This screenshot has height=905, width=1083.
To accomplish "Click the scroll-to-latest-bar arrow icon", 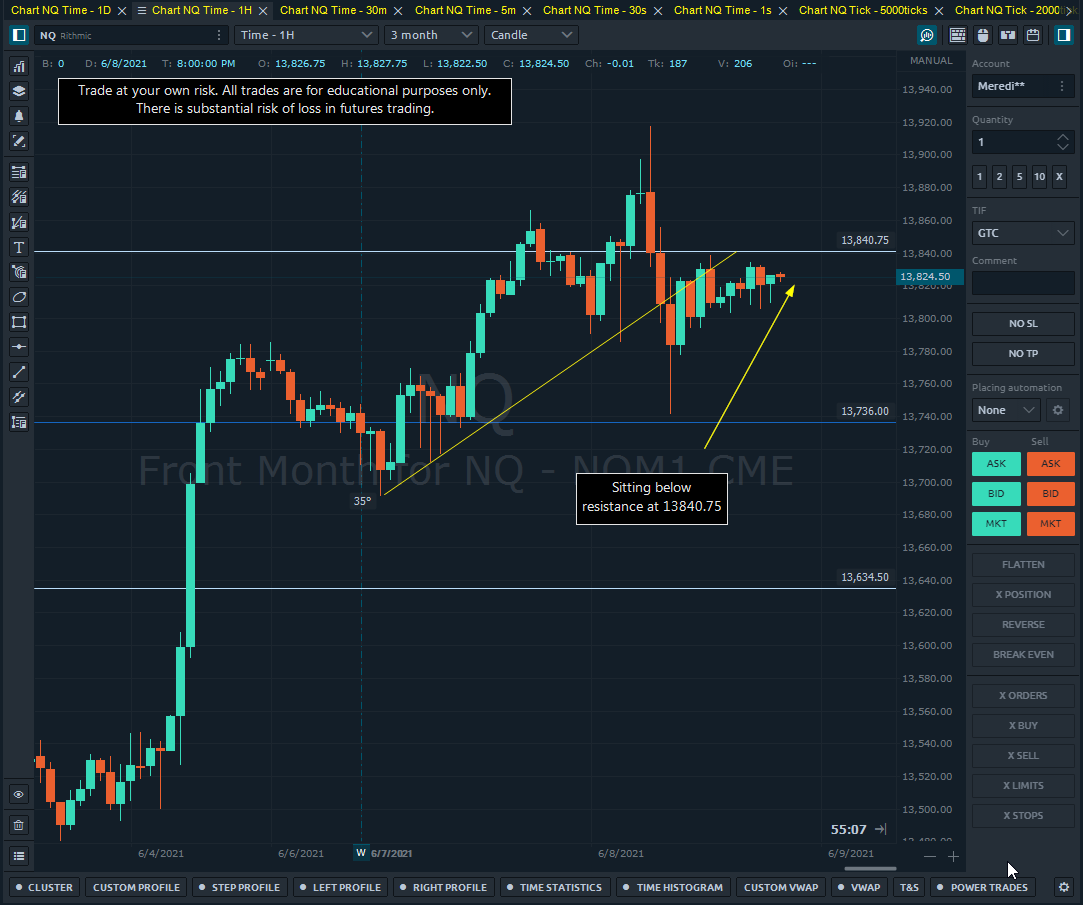I will point(881,829).
